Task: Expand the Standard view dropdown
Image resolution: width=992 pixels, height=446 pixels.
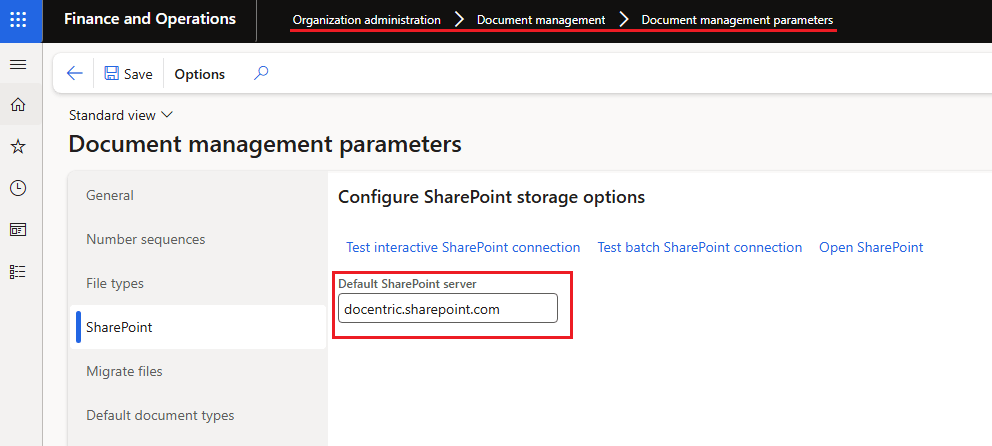Action: click(121, 115)
